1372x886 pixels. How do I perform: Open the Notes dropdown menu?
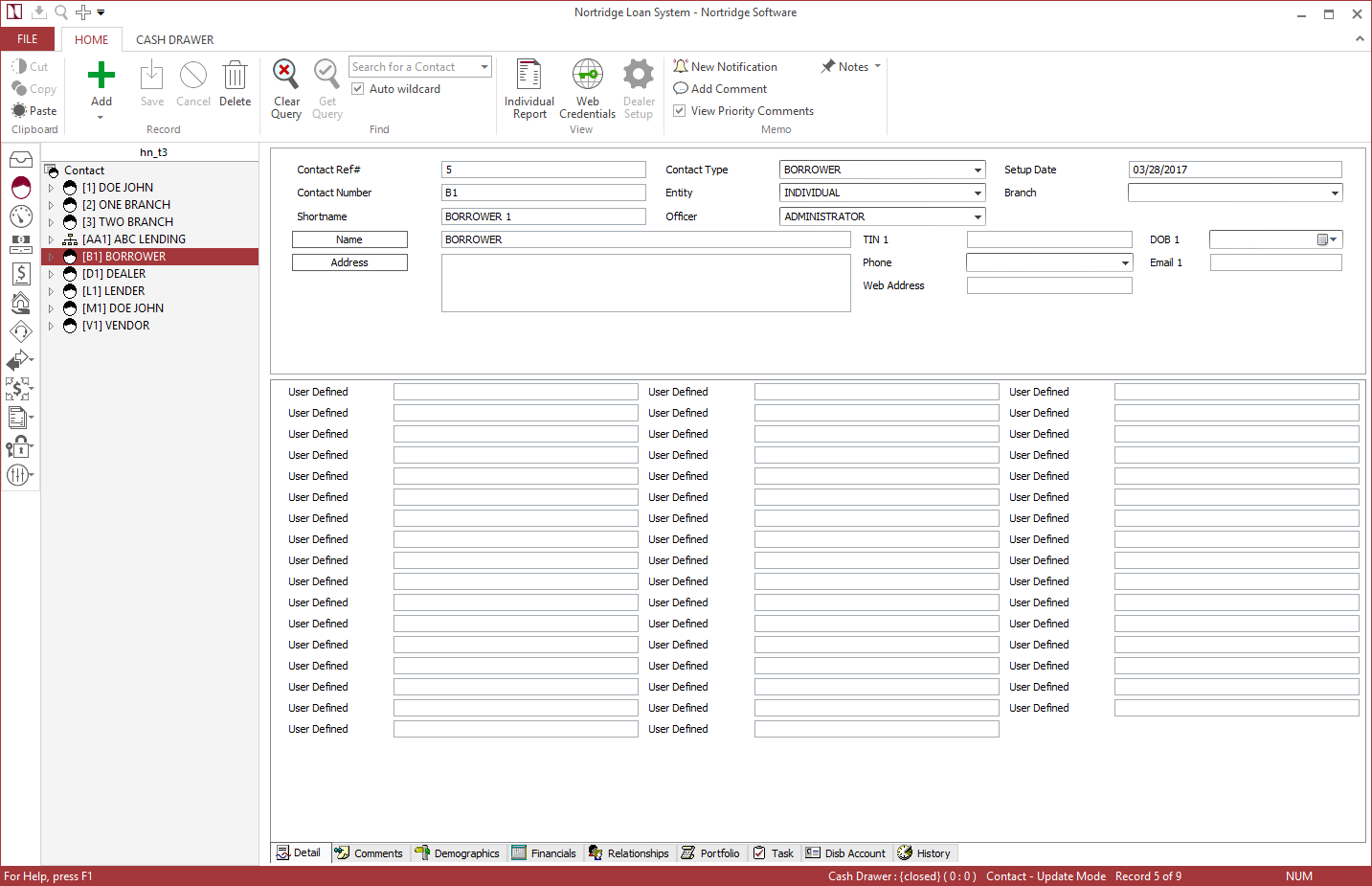pos(851,66)
